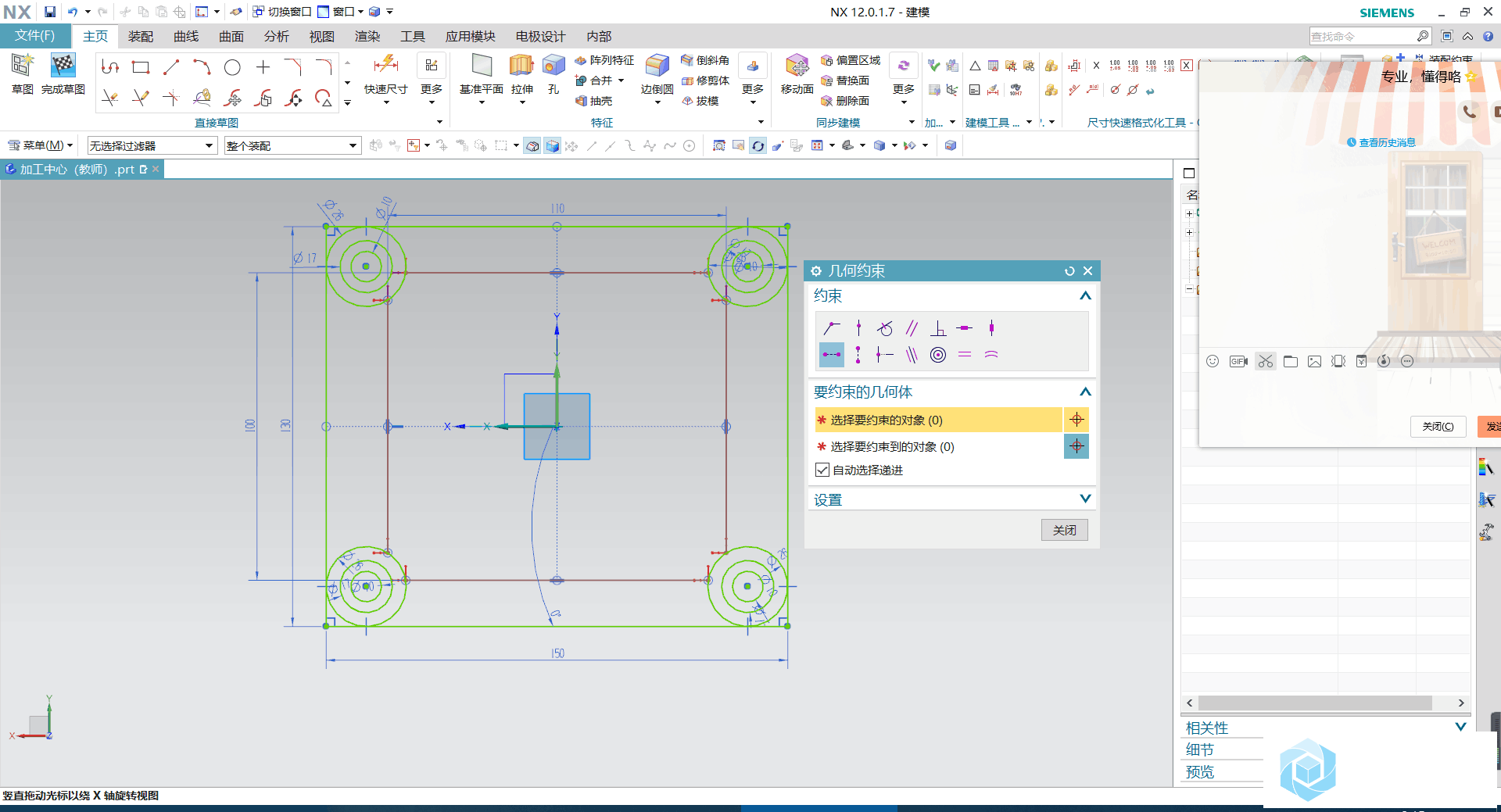Toggle the Horizontal Alignment constraint button

[832, 355]
